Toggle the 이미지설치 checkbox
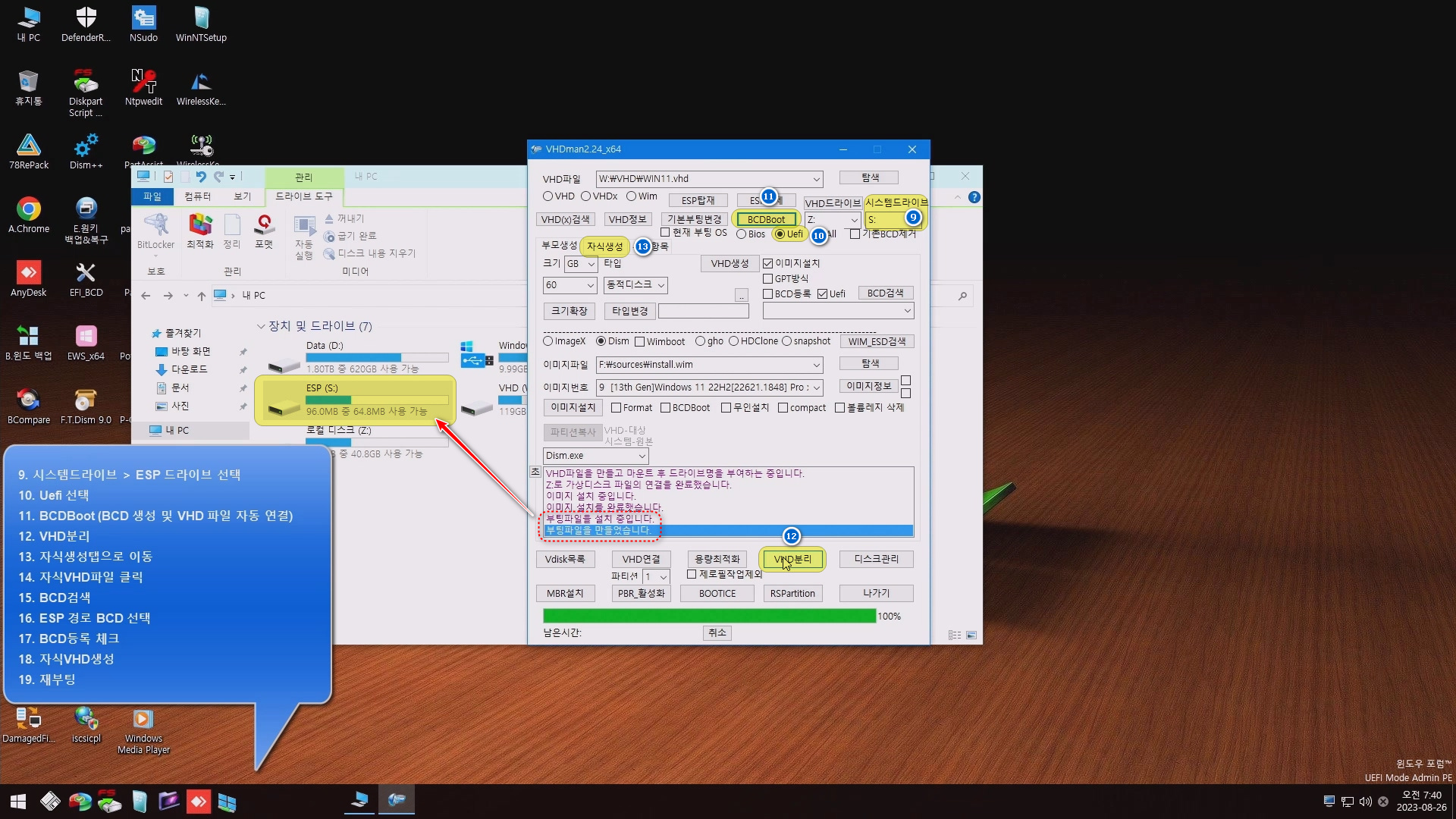Viewport: 1456px width, 819px height. pos(767,263)
